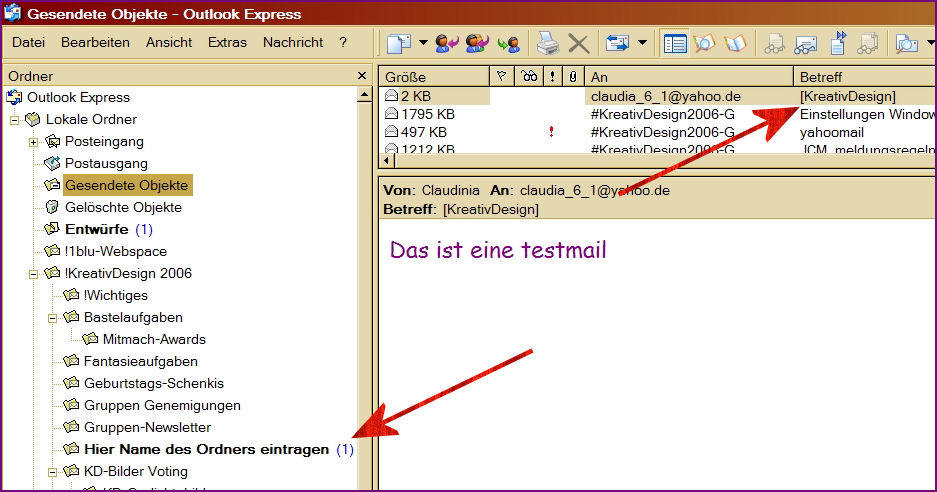Click the Entwürfe drafts folder icon
937x492 pixels.
53,229
